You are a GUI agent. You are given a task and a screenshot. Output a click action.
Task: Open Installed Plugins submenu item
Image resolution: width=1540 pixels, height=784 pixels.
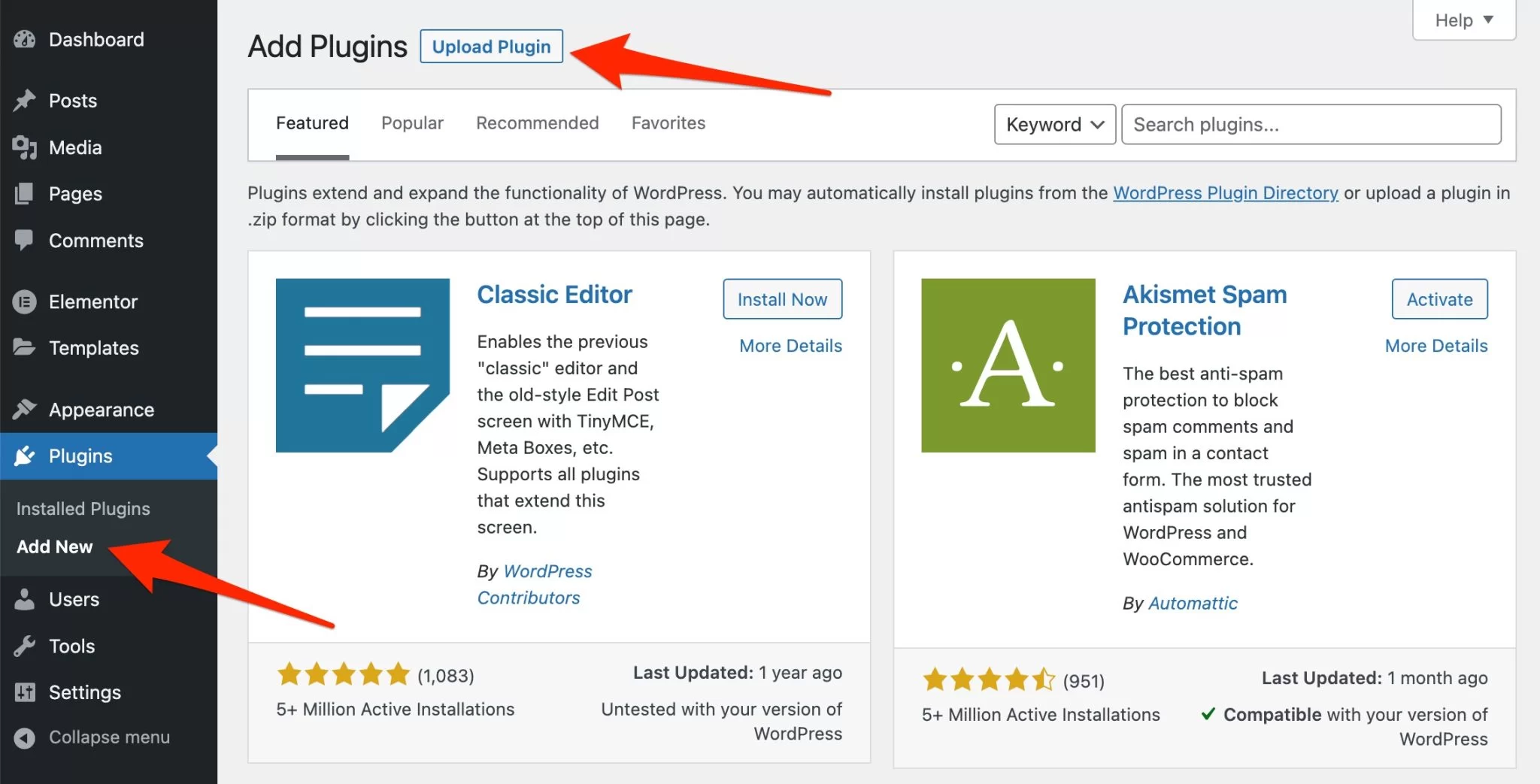pos(83,509)
